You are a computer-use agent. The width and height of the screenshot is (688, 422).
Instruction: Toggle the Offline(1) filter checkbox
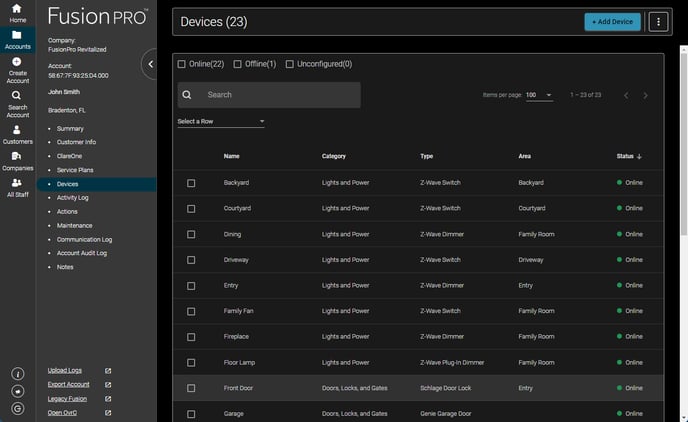pyautogui.click(x=237, y=64)
